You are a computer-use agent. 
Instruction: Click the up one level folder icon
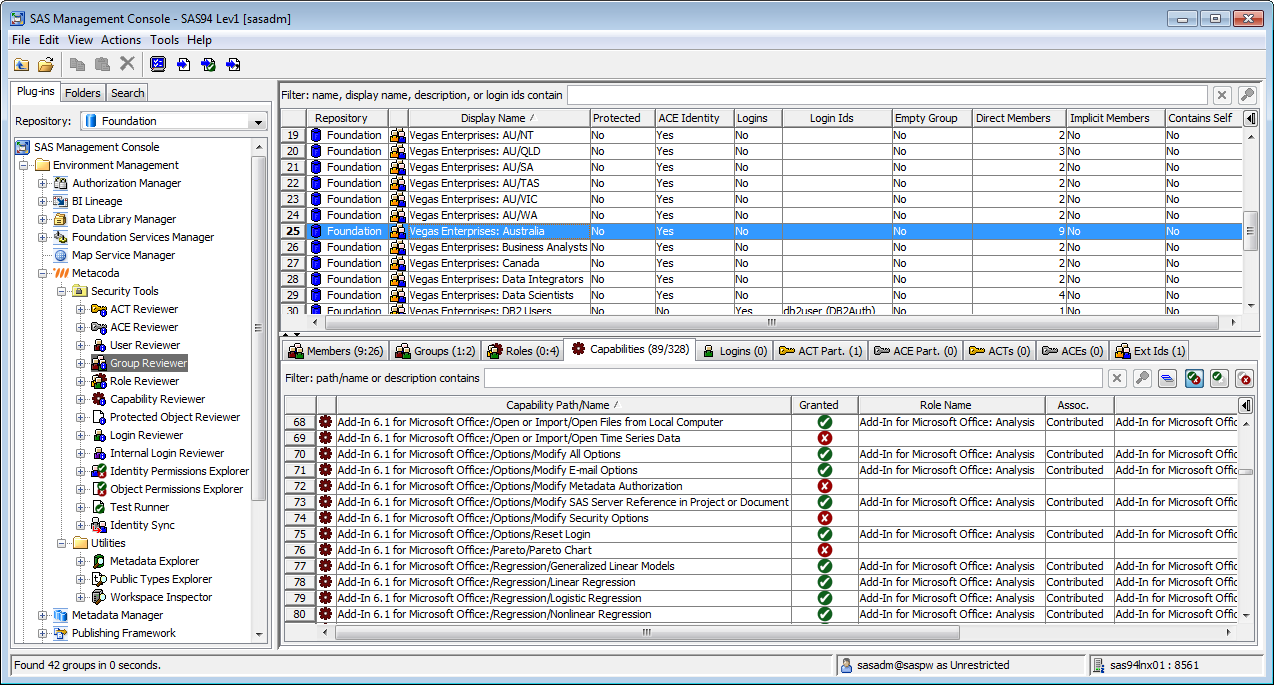[22, 64]
